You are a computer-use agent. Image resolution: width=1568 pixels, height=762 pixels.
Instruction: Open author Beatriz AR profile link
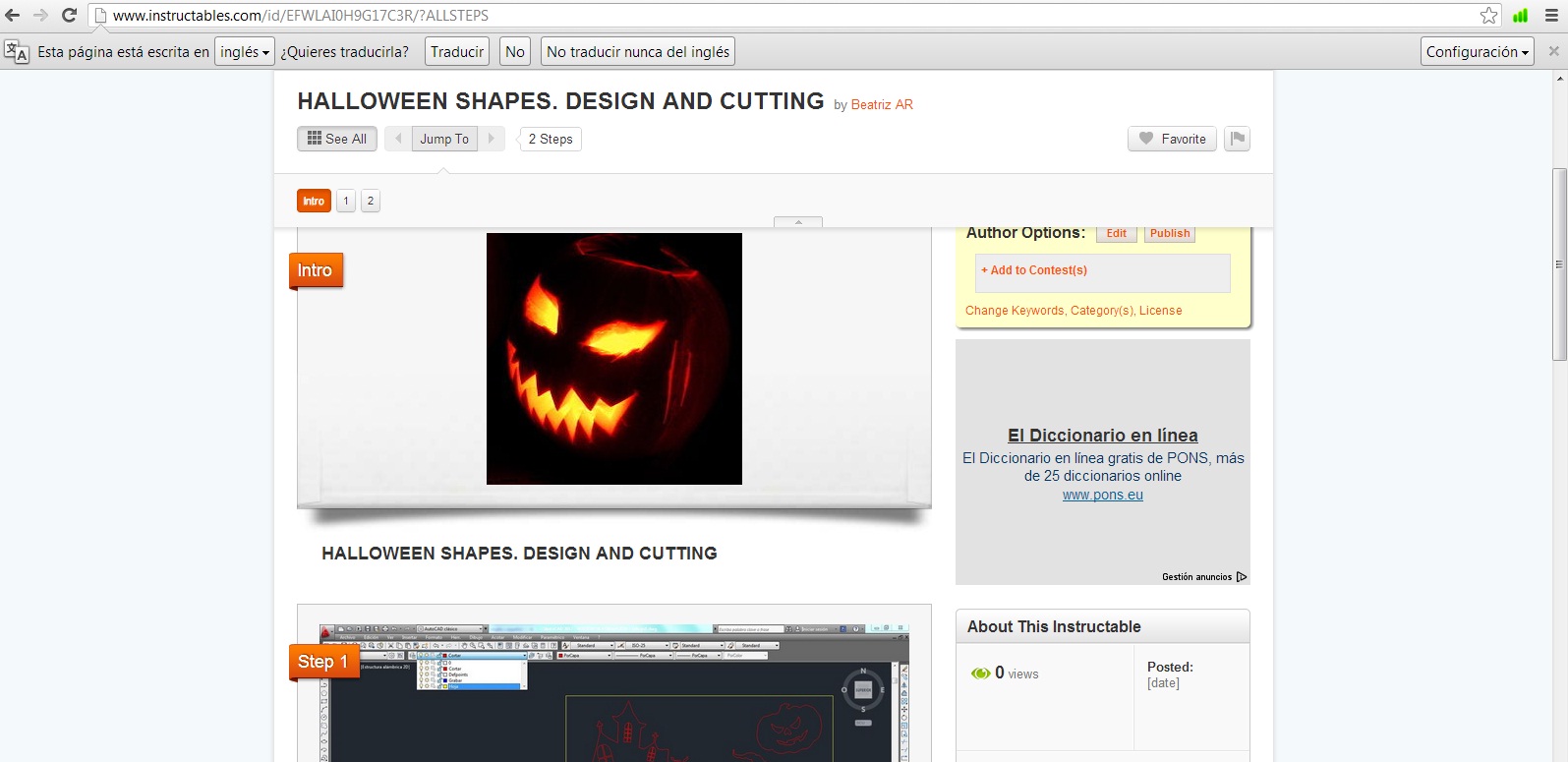coord(882,104)
